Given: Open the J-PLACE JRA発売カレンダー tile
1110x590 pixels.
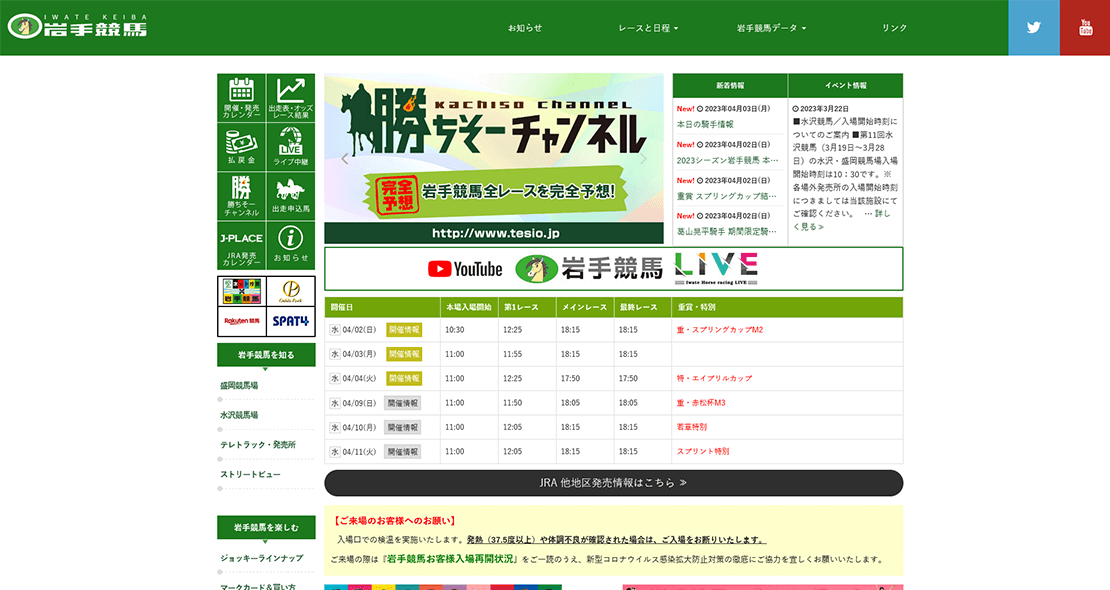Looking at the screenshot, I should pos(241,246).
